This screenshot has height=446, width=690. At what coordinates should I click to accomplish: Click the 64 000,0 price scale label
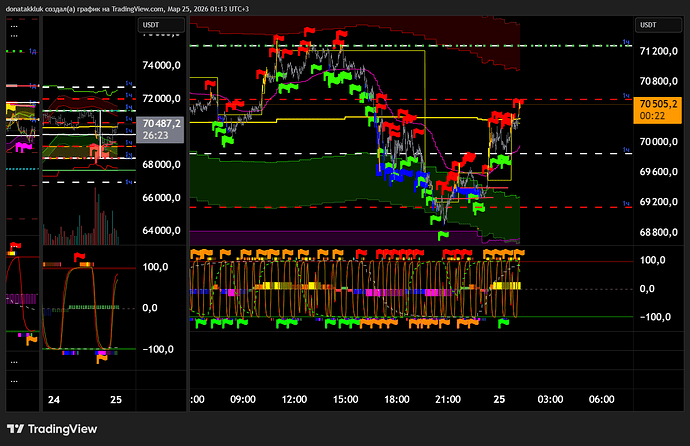tap(162, 231)
